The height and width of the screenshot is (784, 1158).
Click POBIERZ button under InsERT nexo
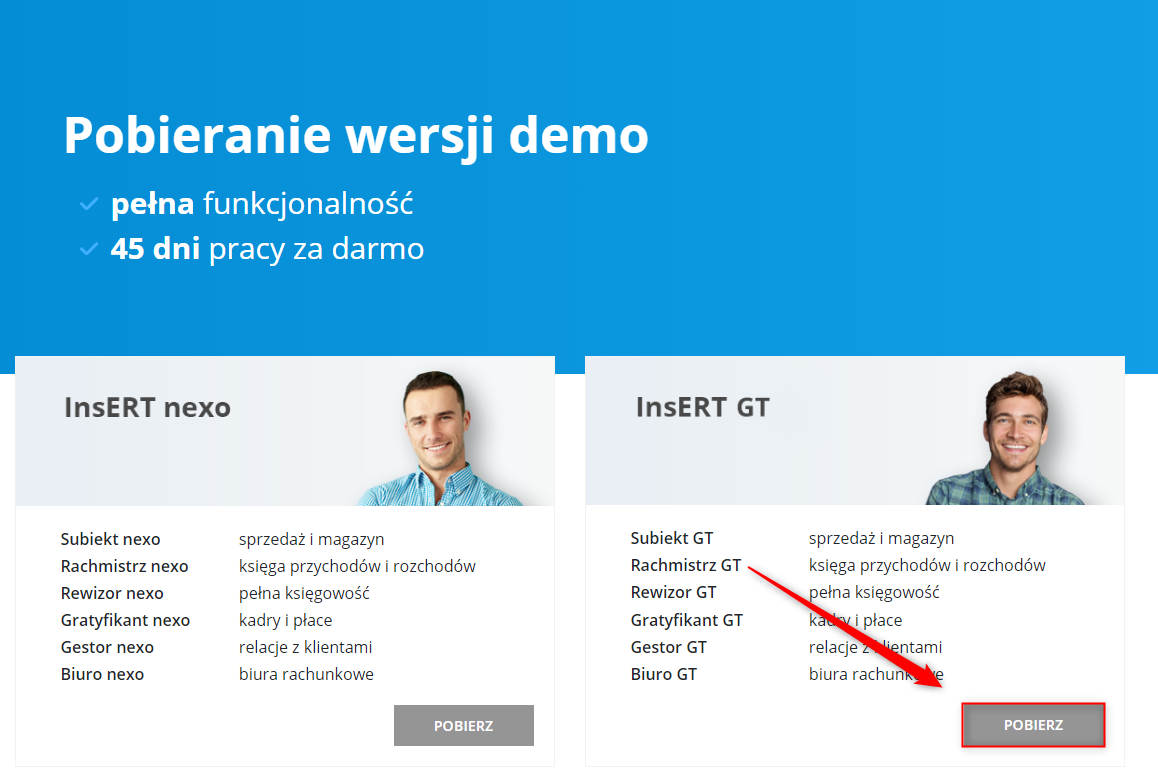464,726
